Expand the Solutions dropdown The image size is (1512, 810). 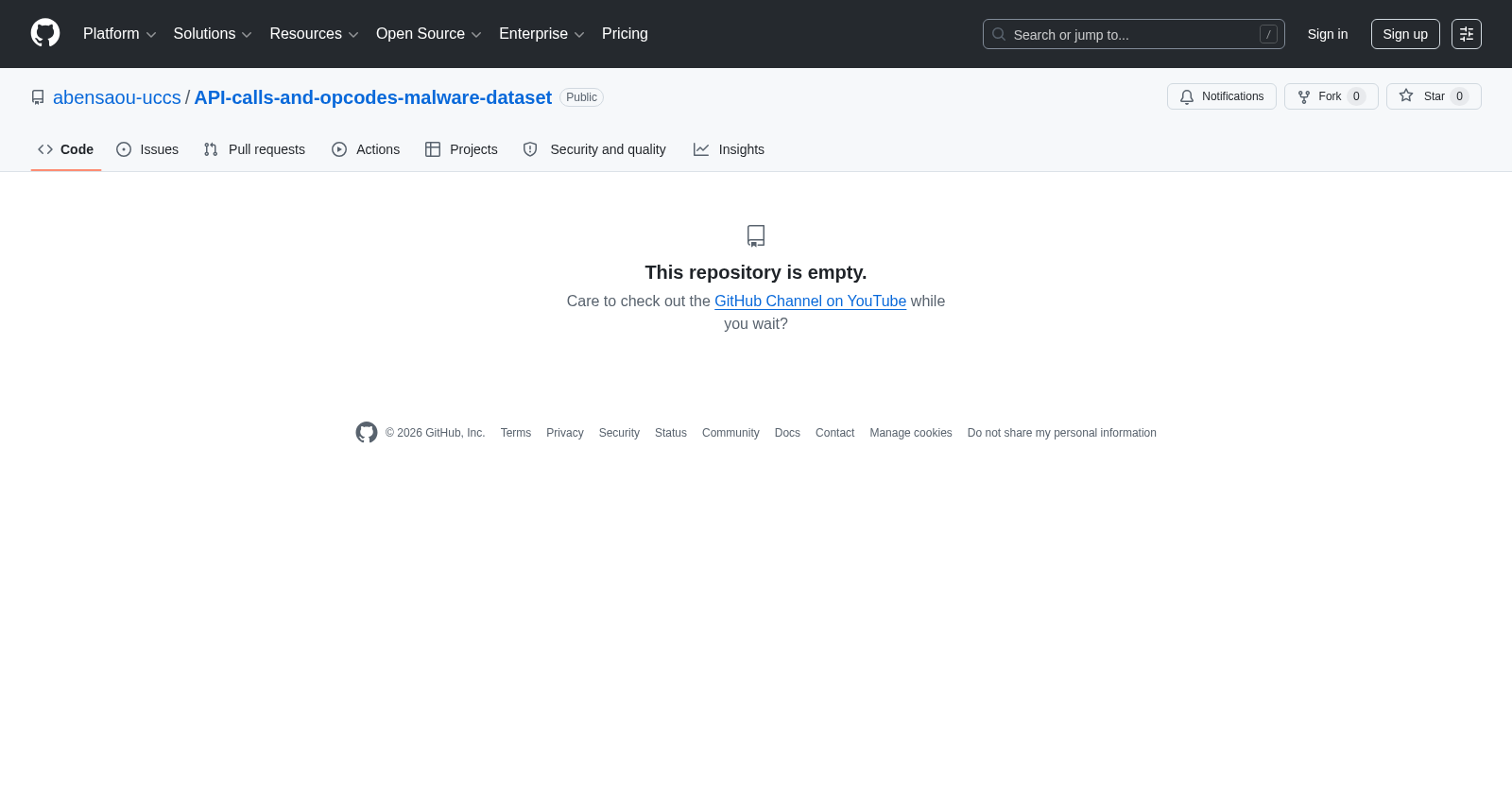click(x=213, y=34)
